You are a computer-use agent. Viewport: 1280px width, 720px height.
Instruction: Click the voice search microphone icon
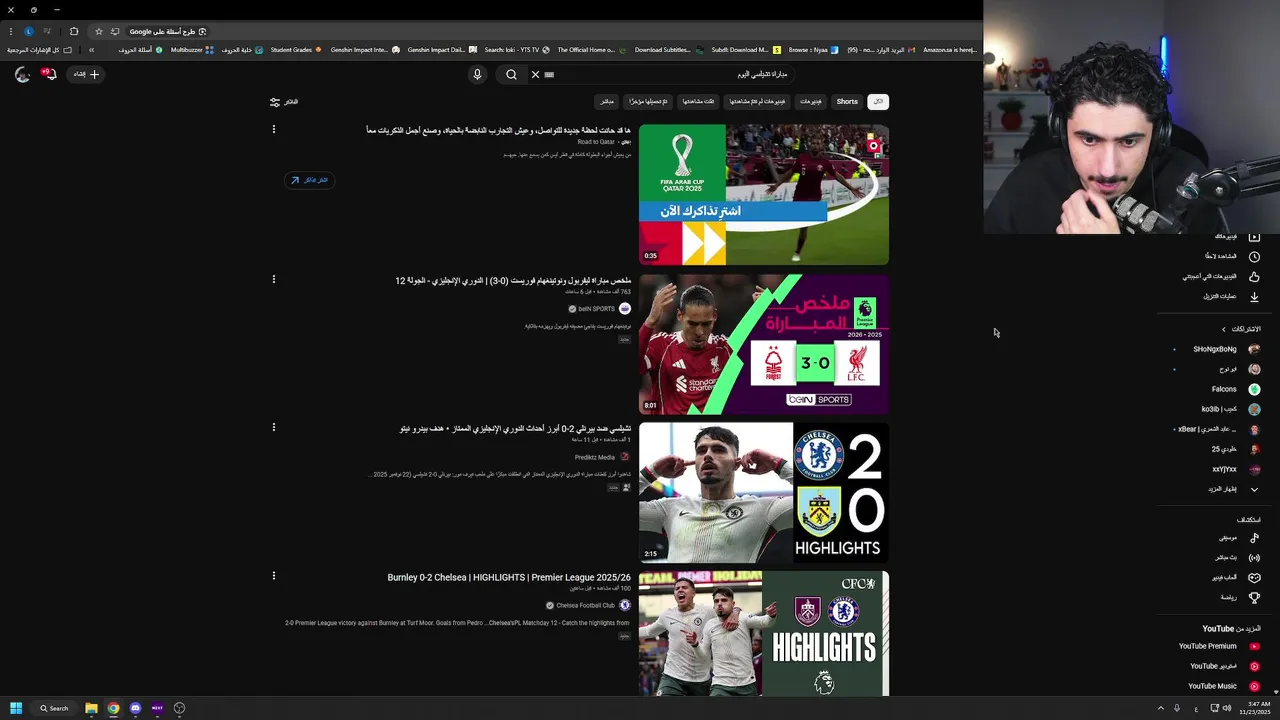[x=477, y=74]
